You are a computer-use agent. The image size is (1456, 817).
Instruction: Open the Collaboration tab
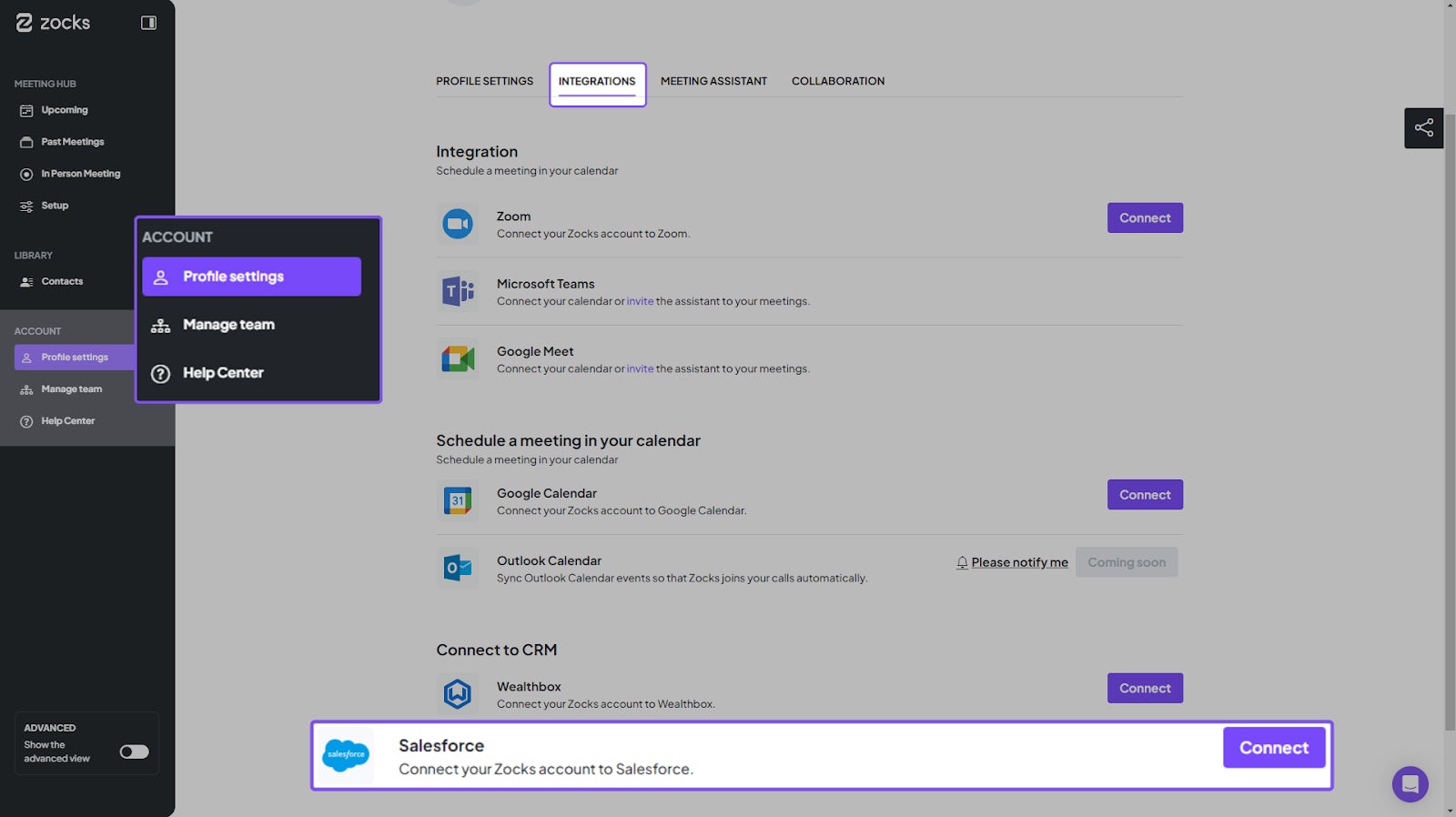point(838,81)
